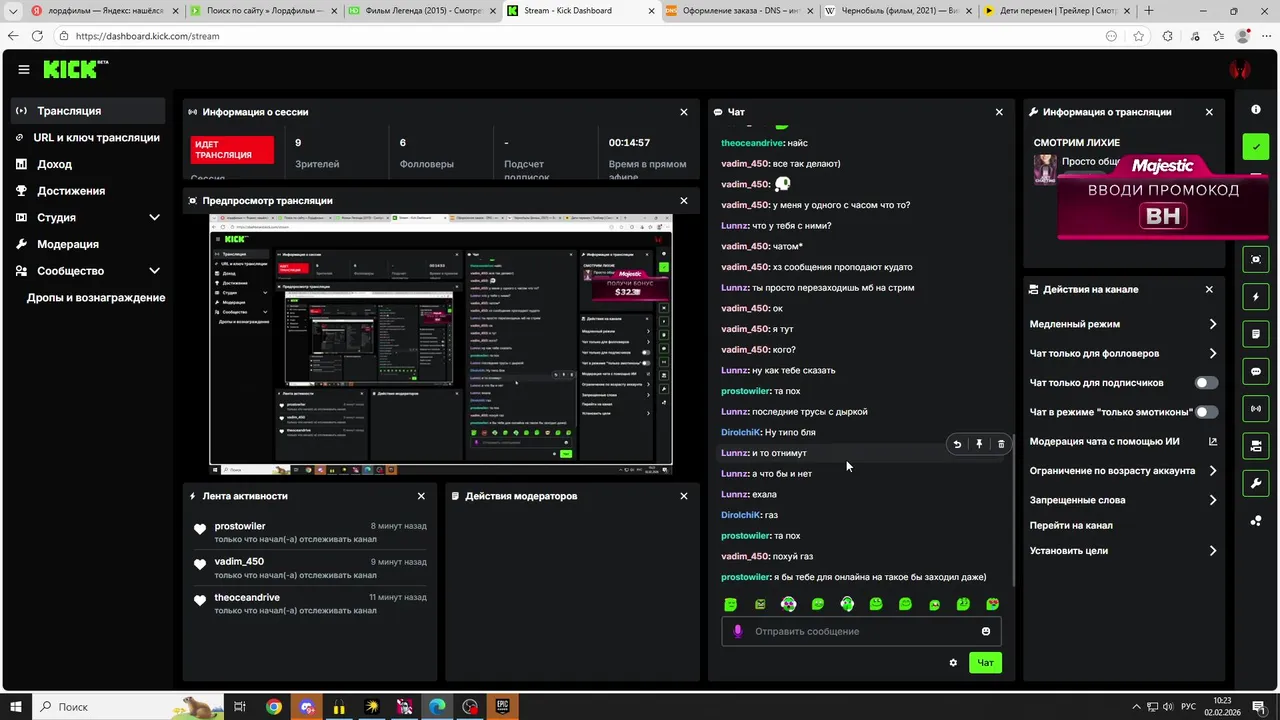Click Перейти на канал link
This screenshot has width=1280, height=720.
[1071, 525]
